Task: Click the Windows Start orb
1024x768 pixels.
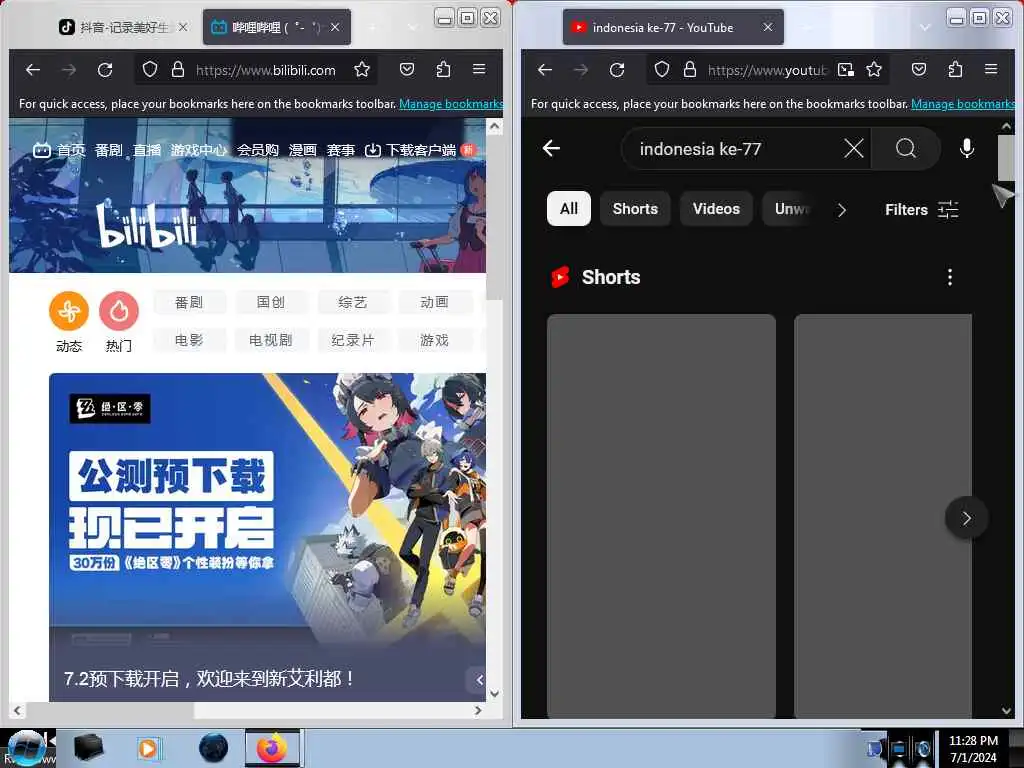Action: click(x=26, y=748)
